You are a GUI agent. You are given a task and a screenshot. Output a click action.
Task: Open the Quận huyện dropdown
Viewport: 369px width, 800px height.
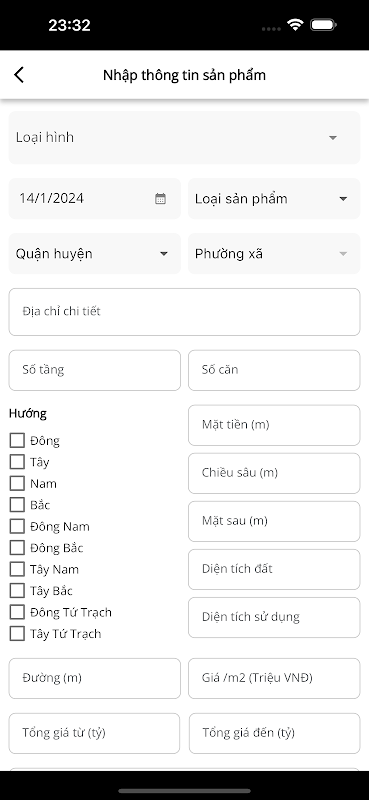(x=94, y=254)
